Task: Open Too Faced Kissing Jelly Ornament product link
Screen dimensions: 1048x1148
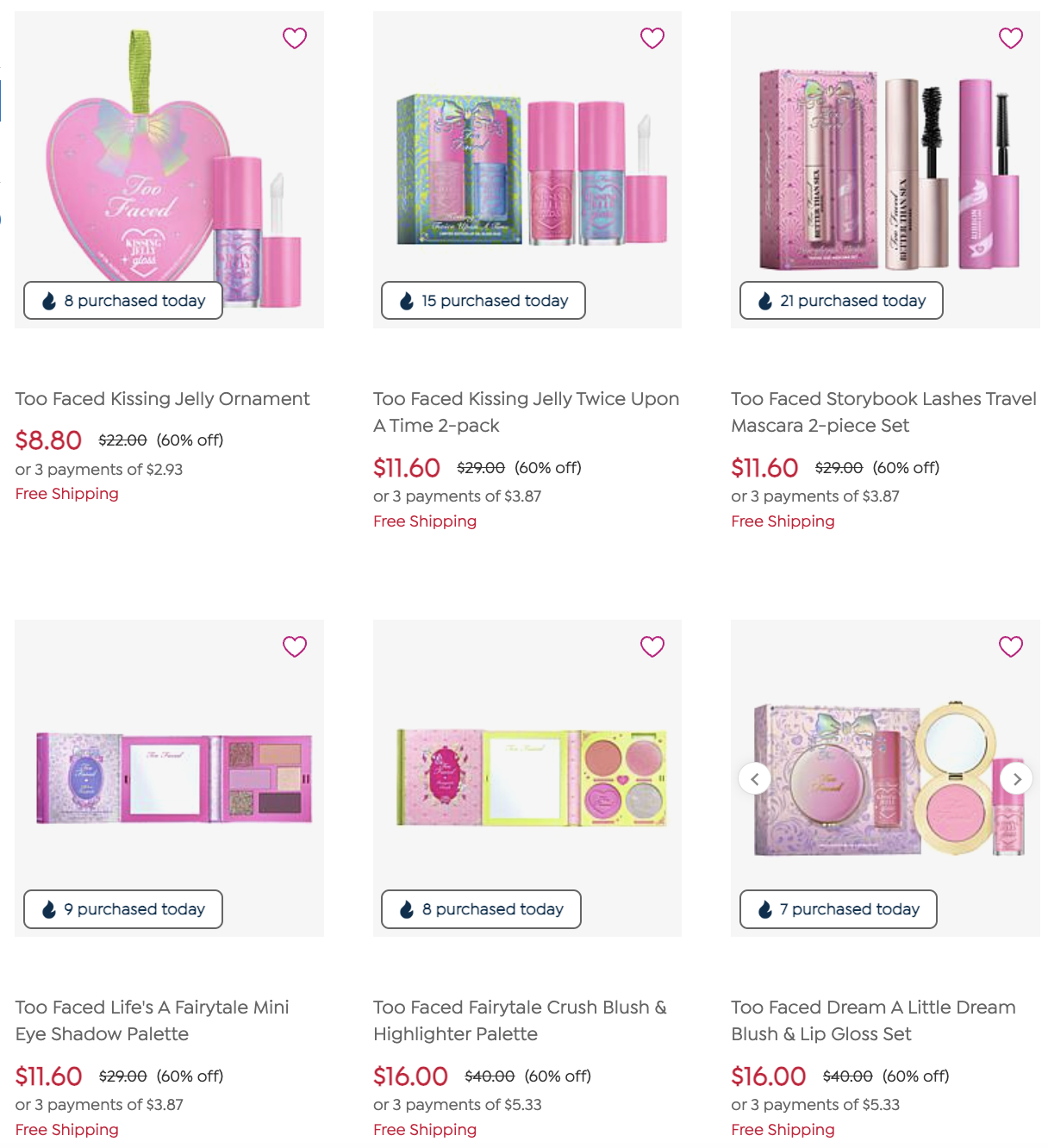Action: (162, 399)
